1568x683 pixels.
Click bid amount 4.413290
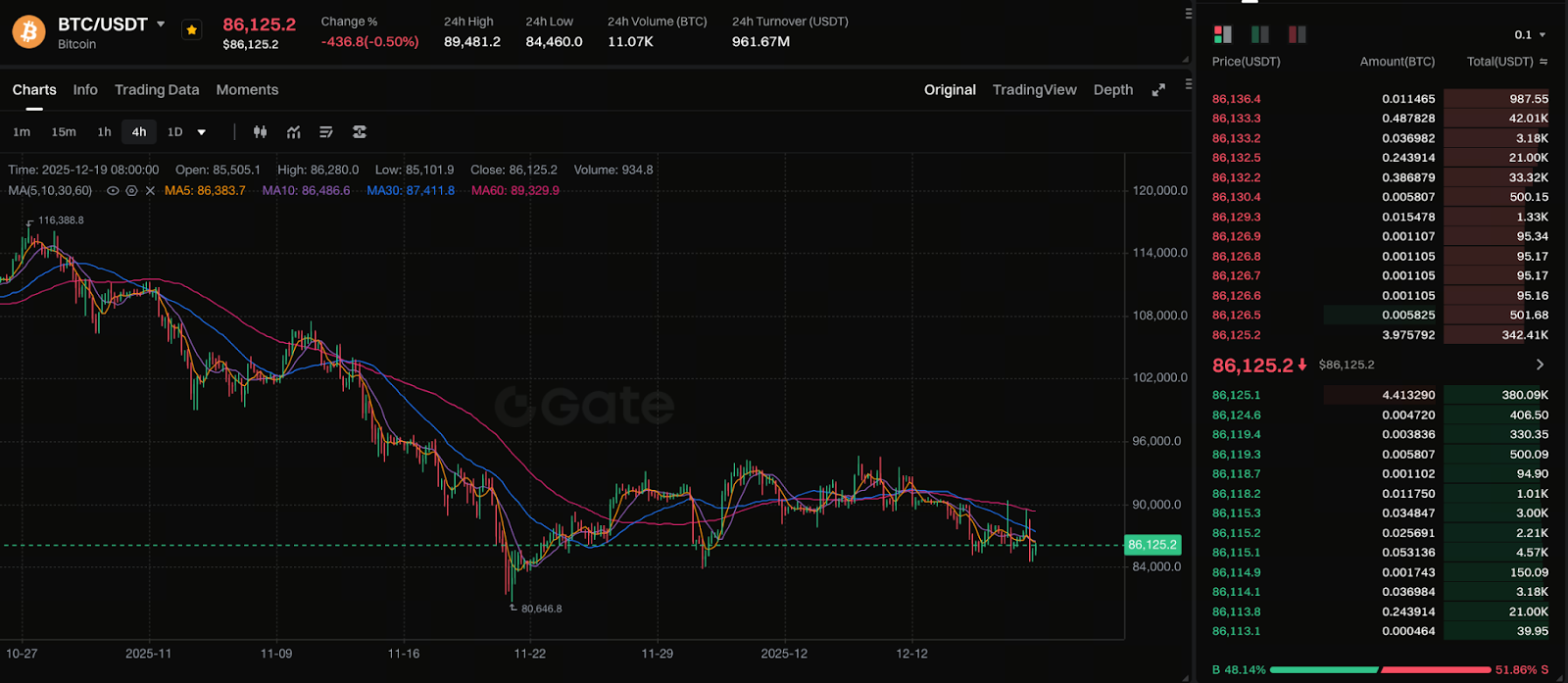[x=1408, y=395]
